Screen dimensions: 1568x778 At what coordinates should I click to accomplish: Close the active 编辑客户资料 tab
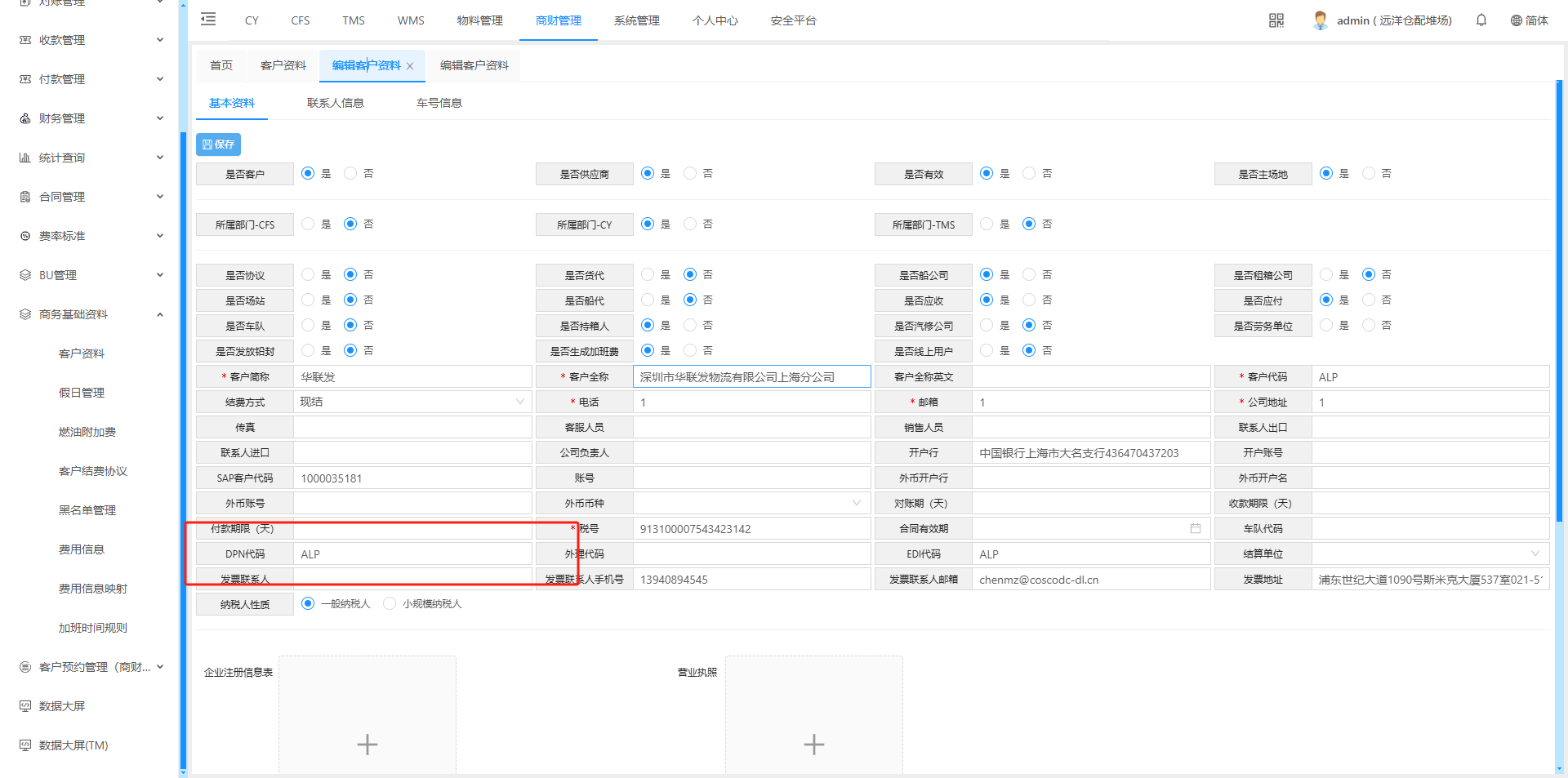tap(410, 66)
